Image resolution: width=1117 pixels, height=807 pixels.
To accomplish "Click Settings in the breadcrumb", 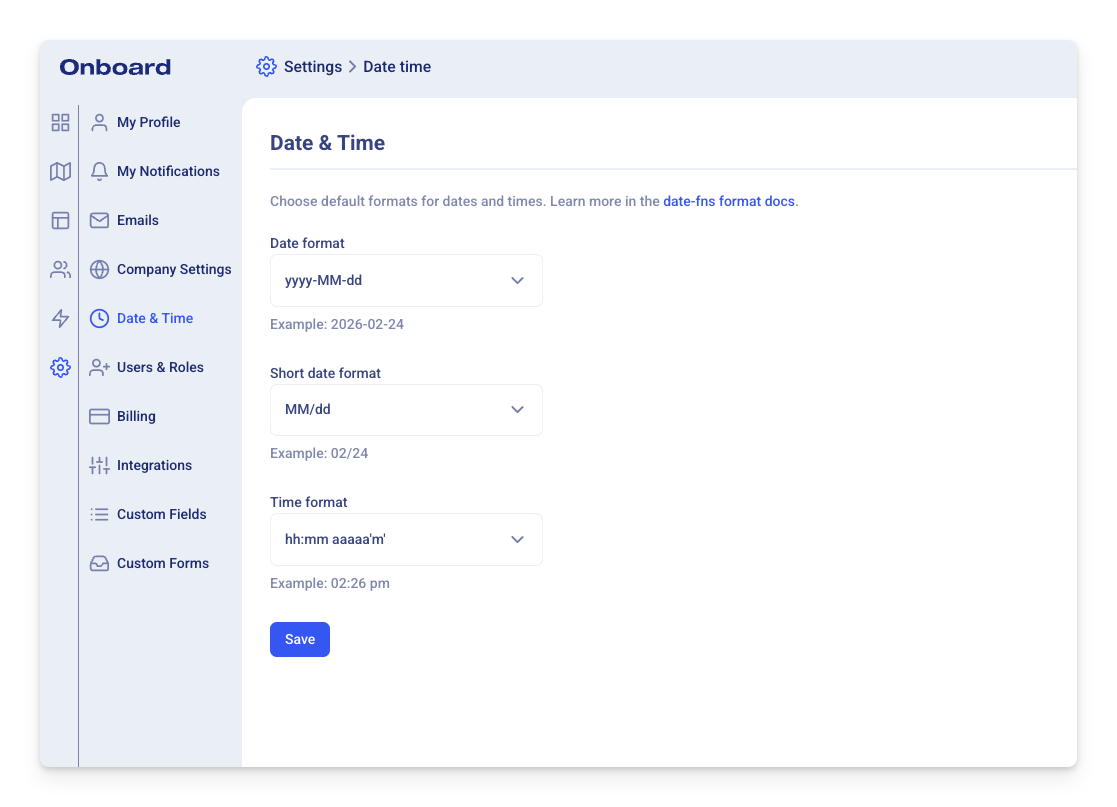I will click(312, 67).
